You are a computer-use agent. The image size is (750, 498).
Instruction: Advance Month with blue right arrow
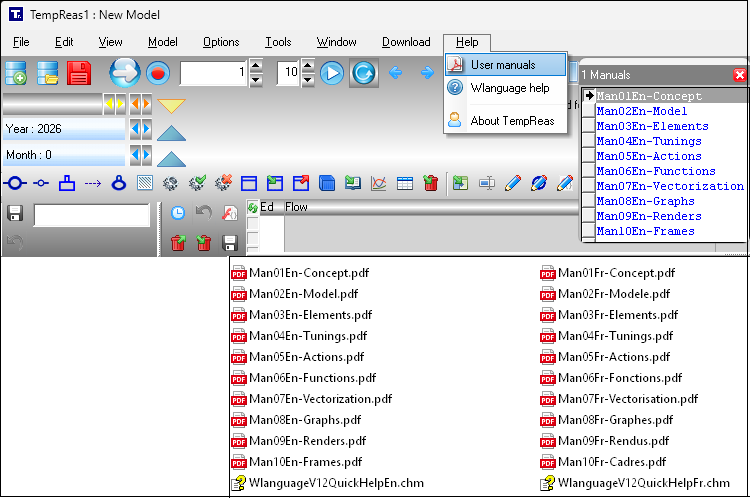[x=146, y=155]
